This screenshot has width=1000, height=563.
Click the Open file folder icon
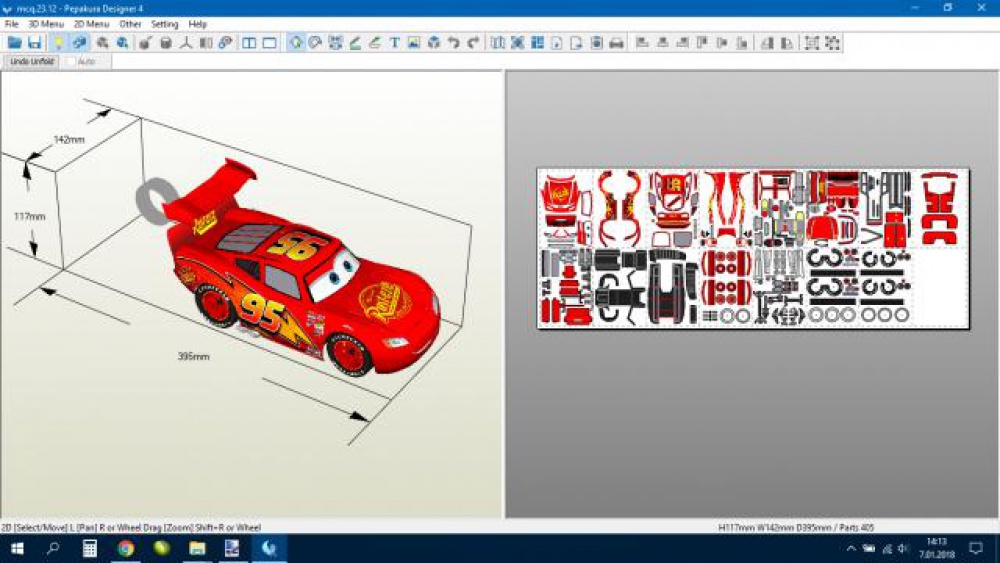coord(15,43)
